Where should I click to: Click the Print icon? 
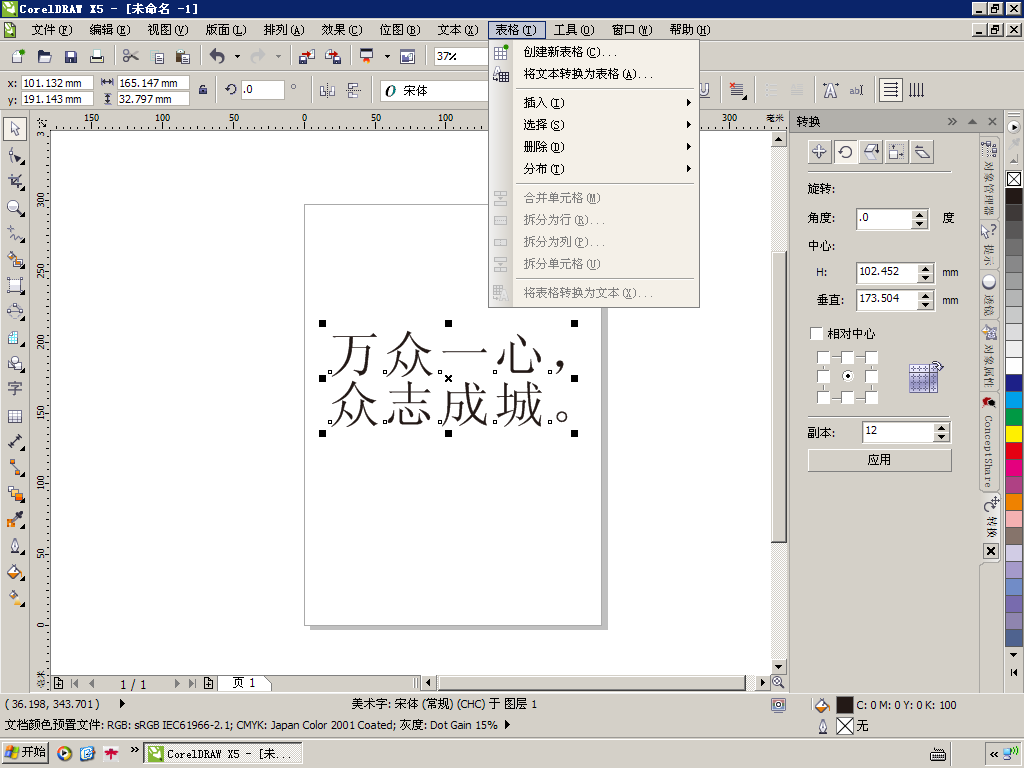click(97, 56)
